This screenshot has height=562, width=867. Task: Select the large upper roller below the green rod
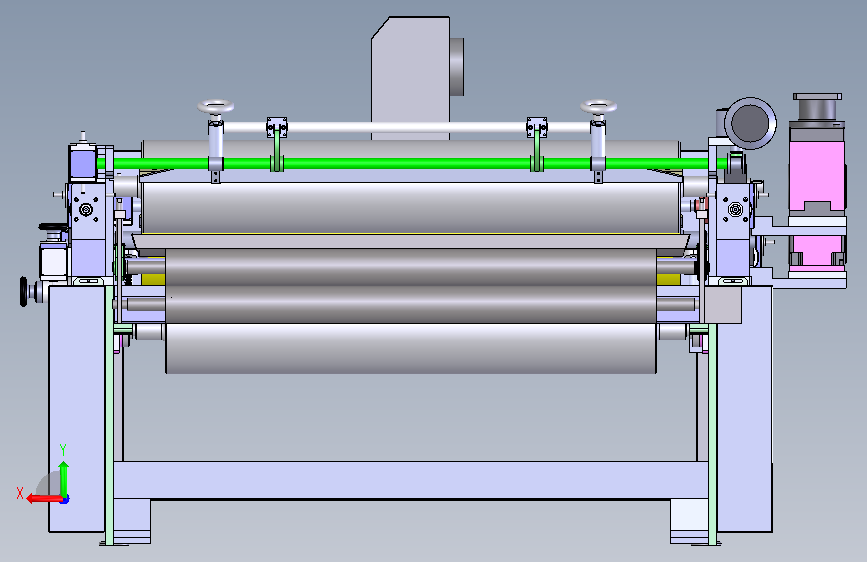[x=411, y=207]
